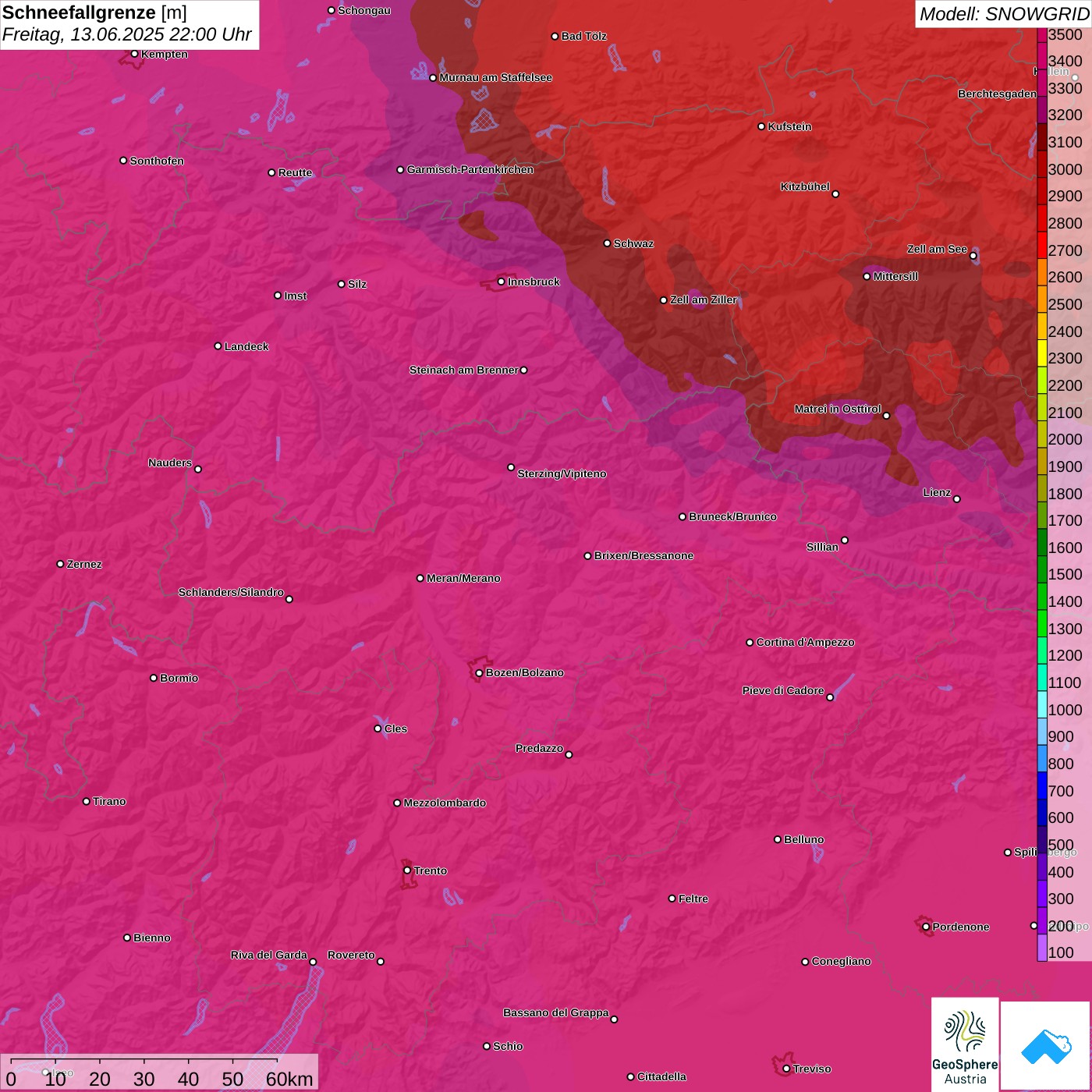1092x1092 pixels.
Task: Click the Schneefallgrenze [m] title
Action: coord(94,12)
